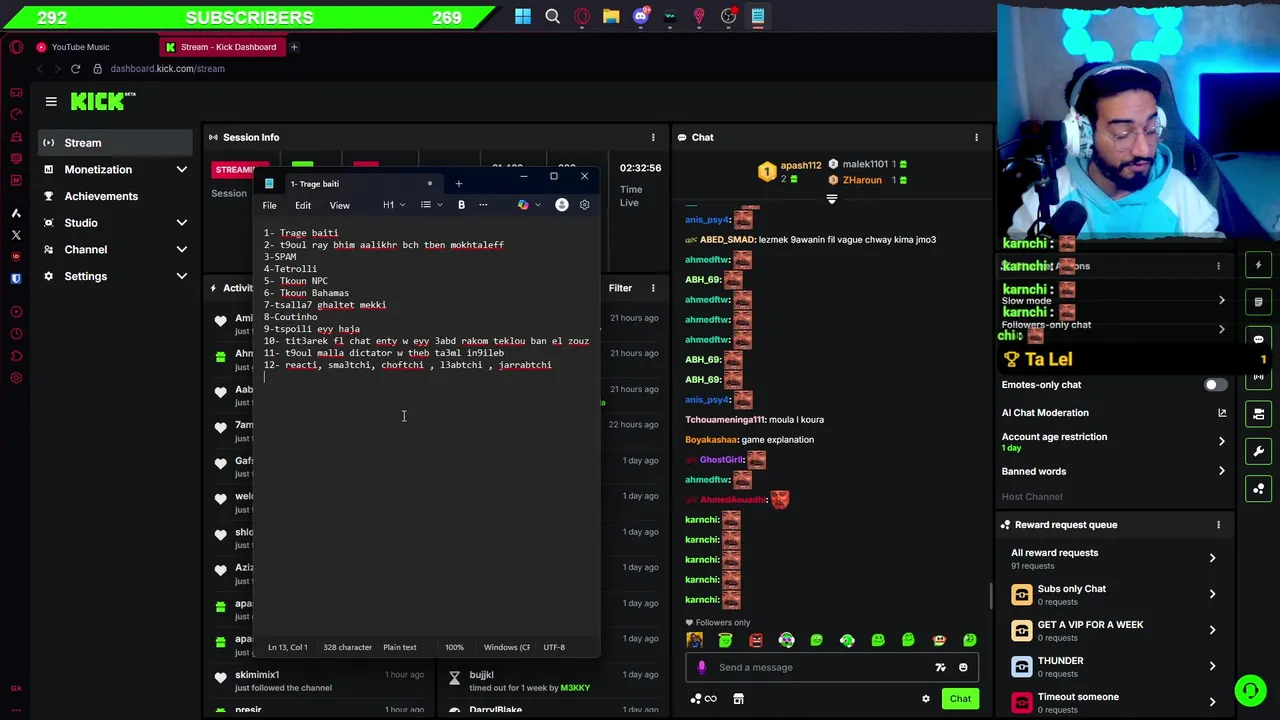This screenshot has height=720, width=1280.
Task: Open Notepad View menu
Action: (x=340, y=205)
